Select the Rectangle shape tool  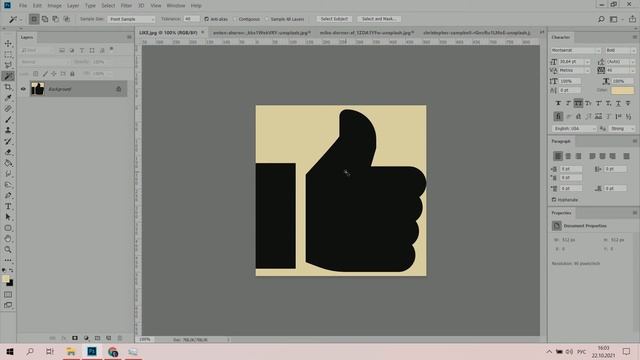pyautogui.click(x=8, y=228)
